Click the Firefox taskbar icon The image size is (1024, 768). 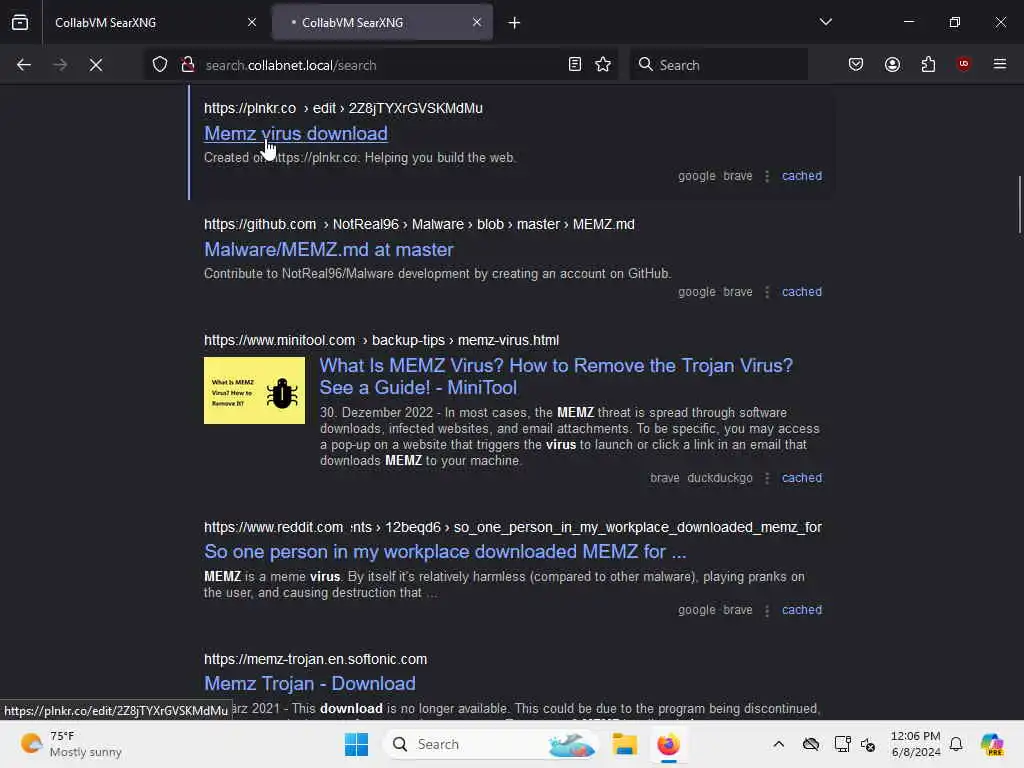(x=668, y=744)
